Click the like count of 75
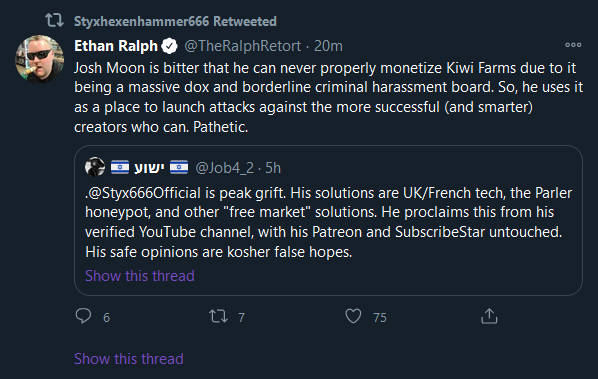This screenshot has height=379, width=598. coord(380,317)
